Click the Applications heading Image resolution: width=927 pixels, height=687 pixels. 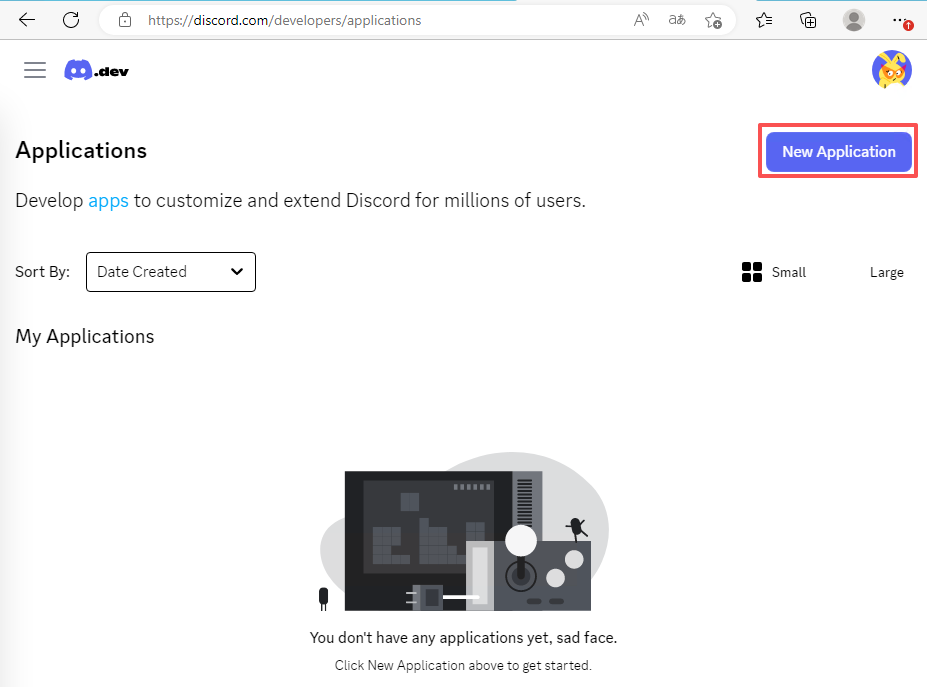81,150
